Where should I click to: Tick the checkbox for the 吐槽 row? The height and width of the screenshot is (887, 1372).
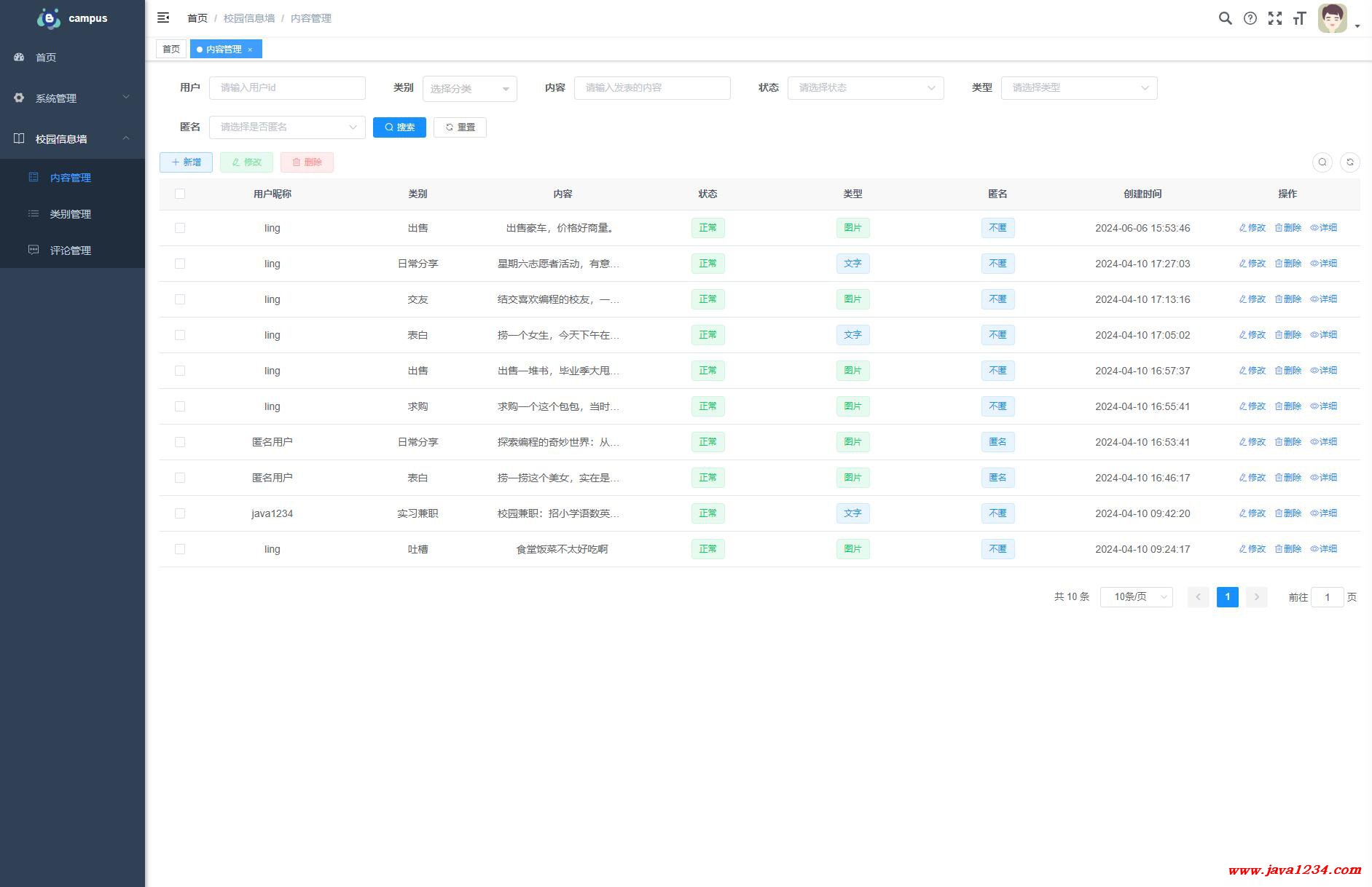180,549
